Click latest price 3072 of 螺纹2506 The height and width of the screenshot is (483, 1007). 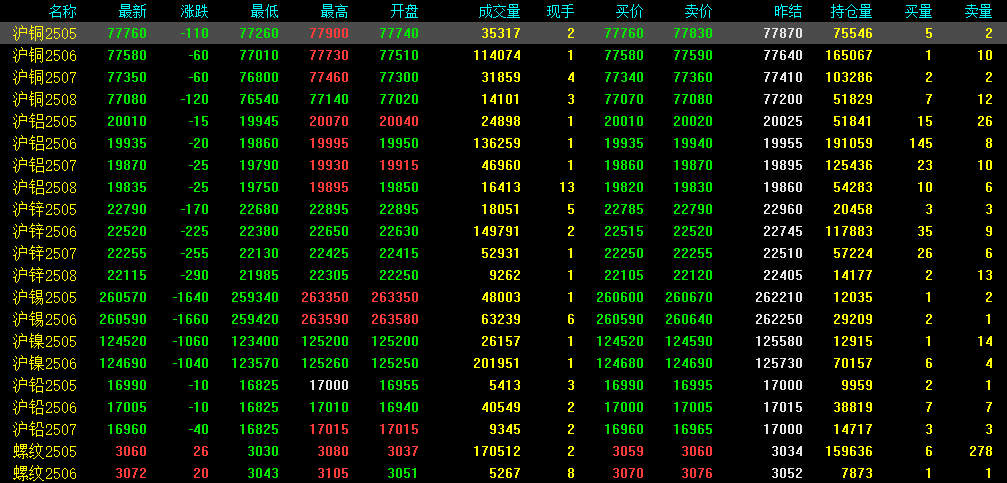point(132,474)
